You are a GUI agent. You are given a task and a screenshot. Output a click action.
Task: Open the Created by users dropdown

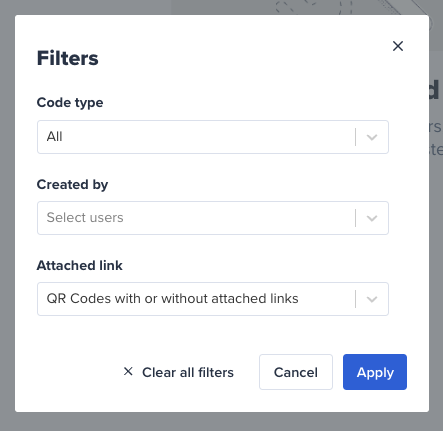coord(213,218)
